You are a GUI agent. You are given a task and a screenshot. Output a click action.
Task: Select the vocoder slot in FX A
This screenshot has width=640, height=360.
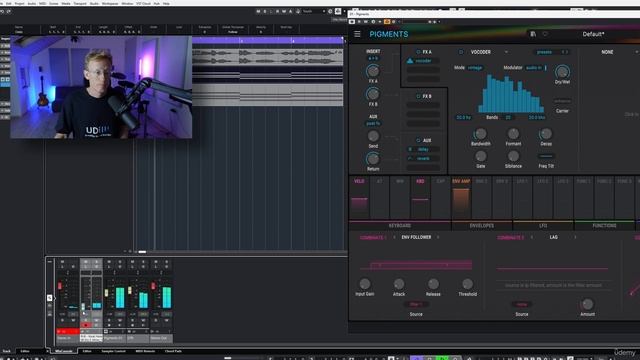coord(423,61)
